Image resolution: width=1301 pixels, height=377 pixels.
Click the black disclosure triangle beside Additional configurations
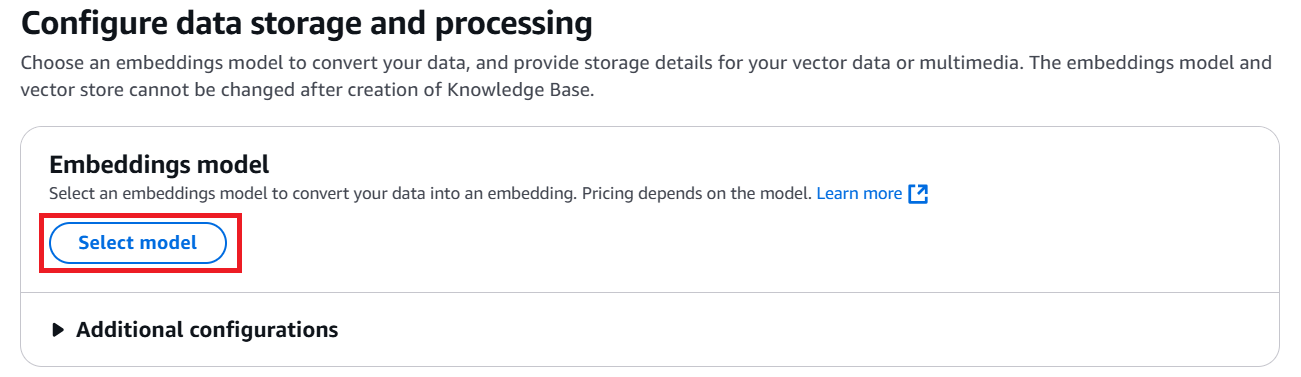coord(58,329)
